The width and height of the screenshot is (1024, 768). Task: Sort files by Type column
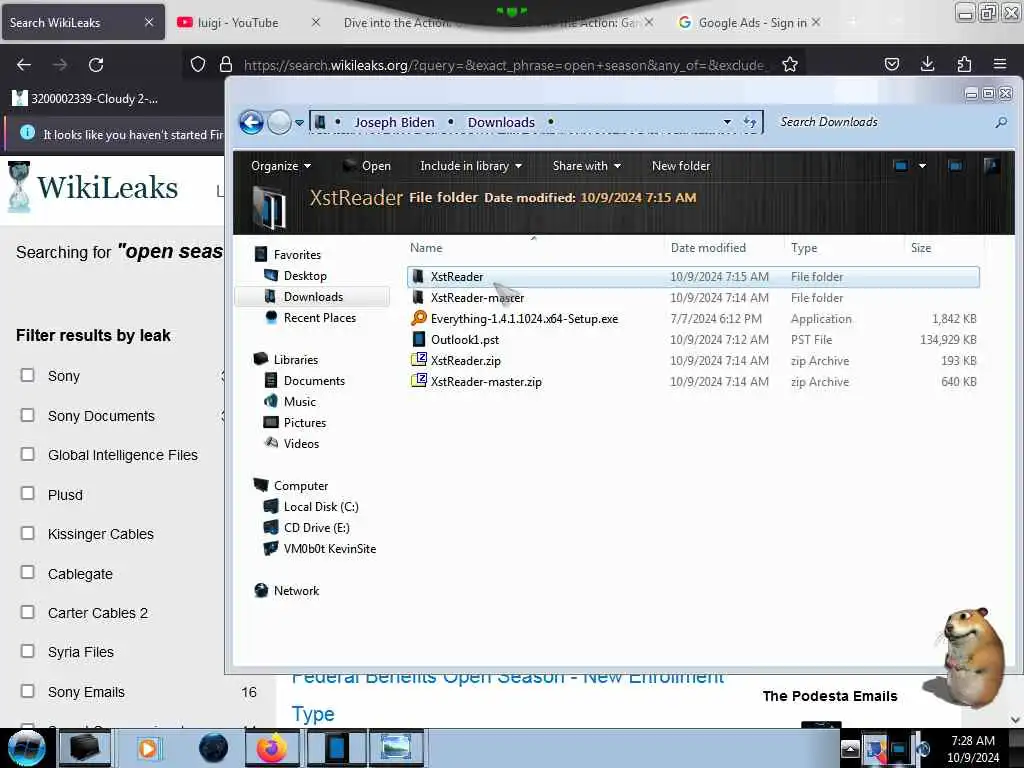click(804, 248)
